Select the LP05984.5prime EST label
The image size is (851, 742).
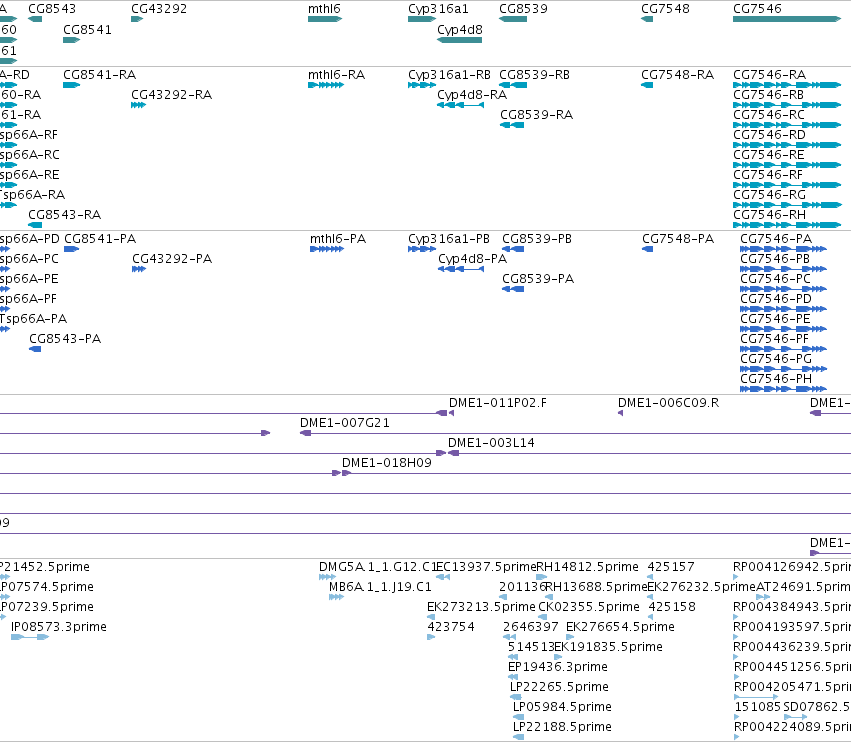[x=562, y=707]
